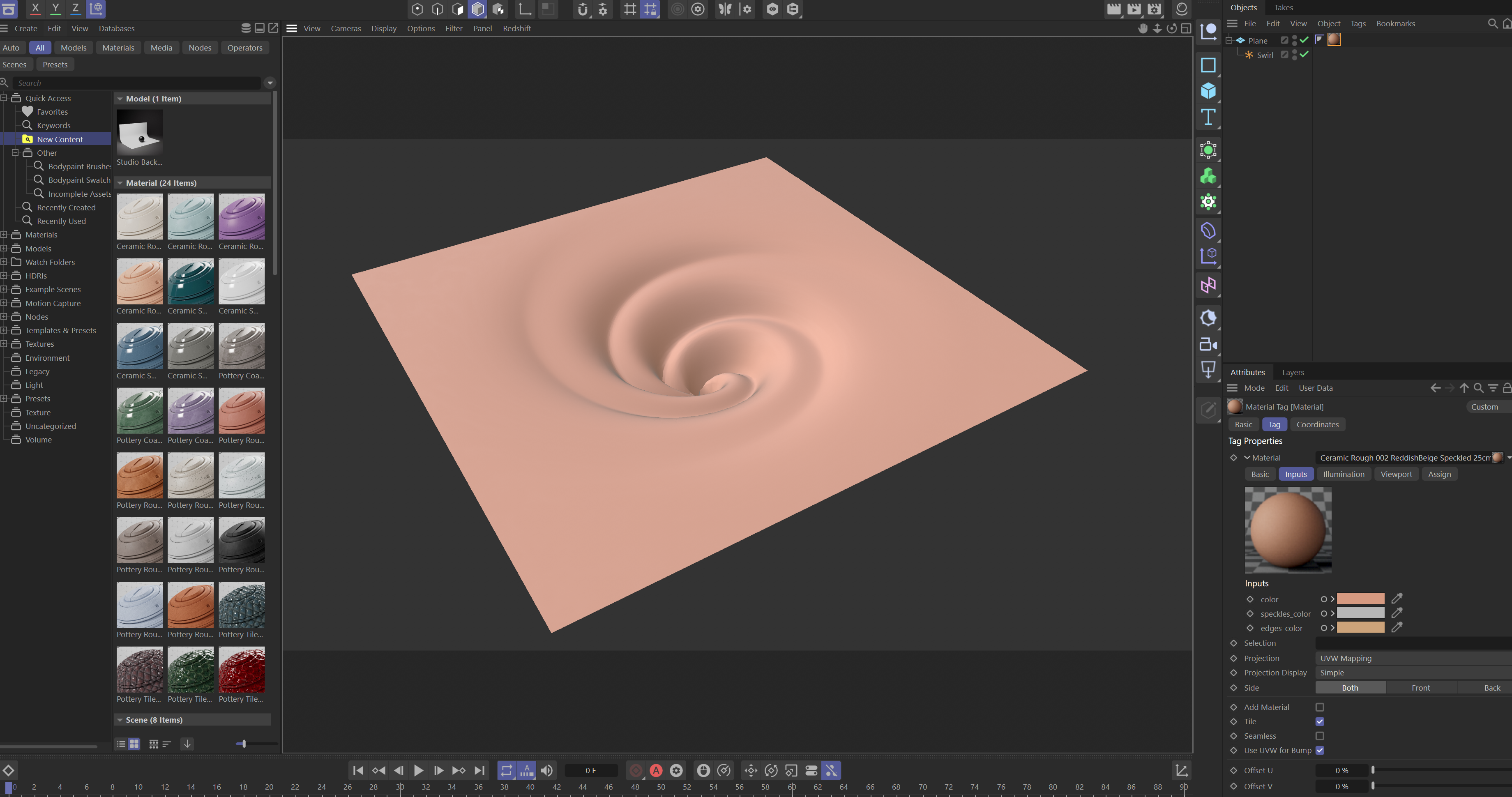Open the Coordinates tag tab
Viewport: 1512px width, 797px height.
point(1318,424)
